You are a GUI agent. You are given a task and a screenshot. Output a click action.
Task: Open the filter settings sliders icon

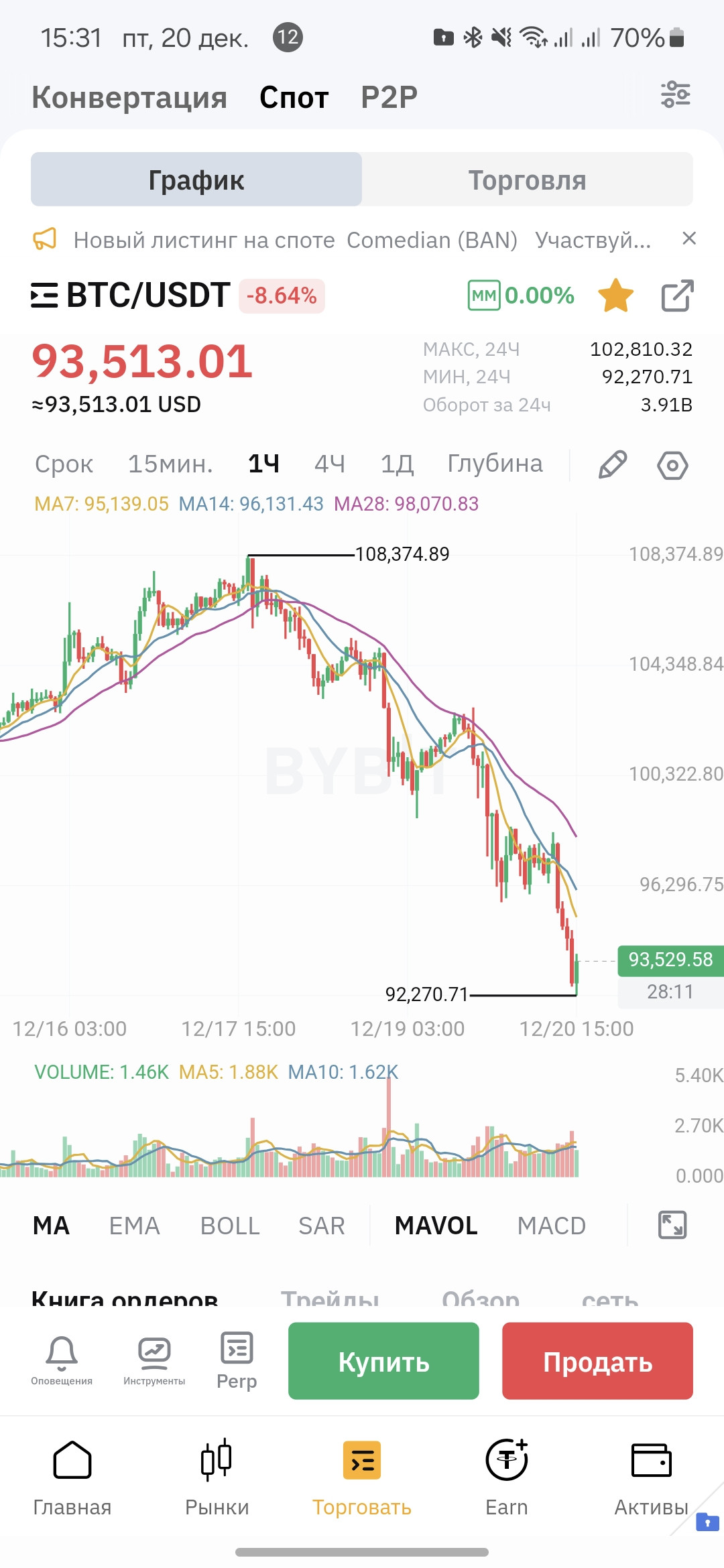(675, 94)
